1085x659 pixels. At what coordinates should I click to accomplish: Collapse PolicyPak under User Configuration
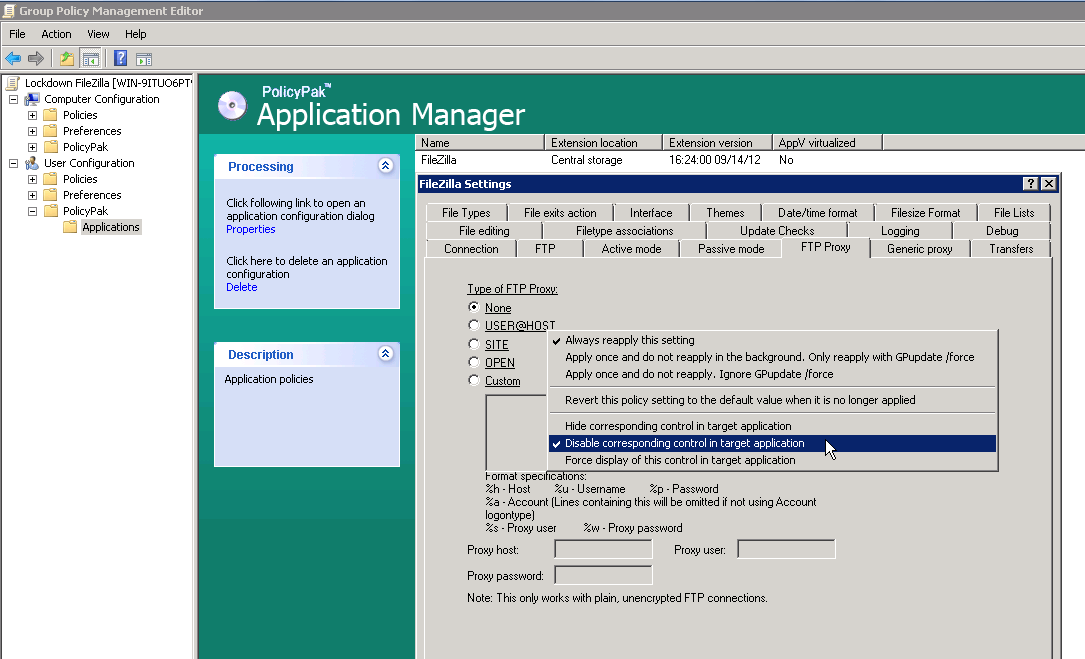[x=32, y=211]
